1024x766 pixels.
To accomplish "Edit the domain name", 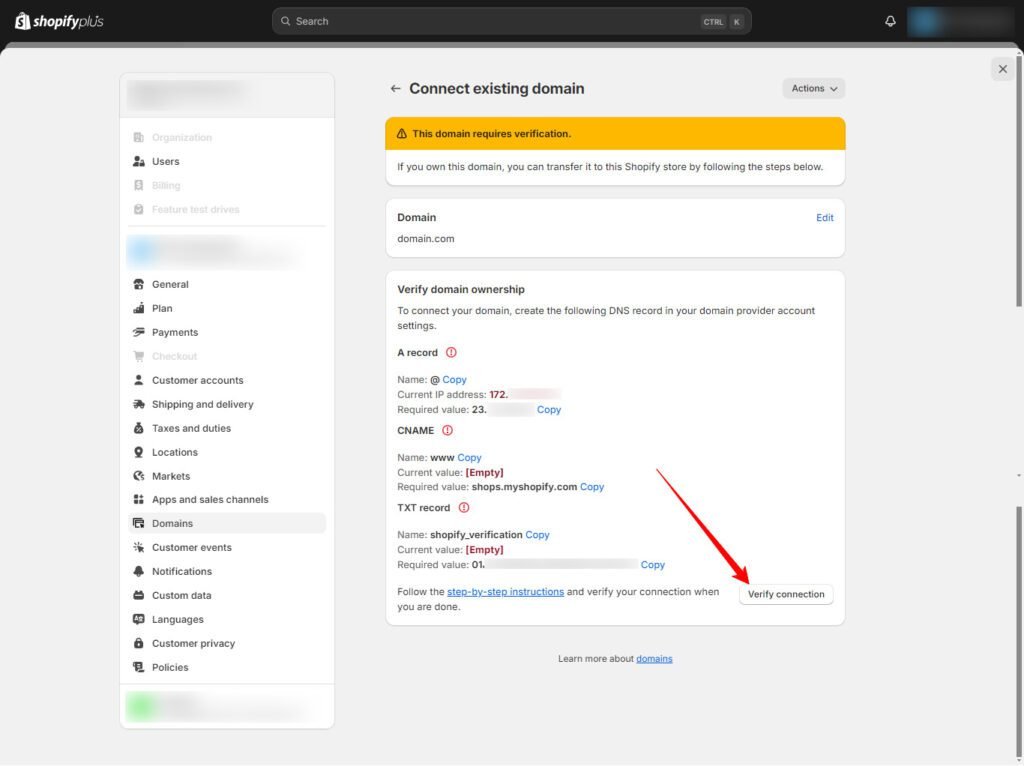I will click(x=824, y=217).
